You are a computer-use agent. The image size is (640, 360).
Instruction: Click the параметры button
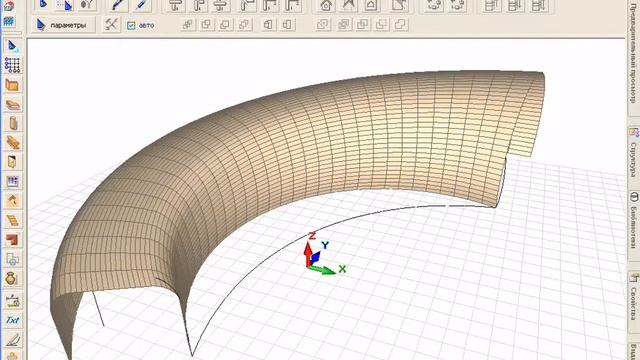click(63, 25)
